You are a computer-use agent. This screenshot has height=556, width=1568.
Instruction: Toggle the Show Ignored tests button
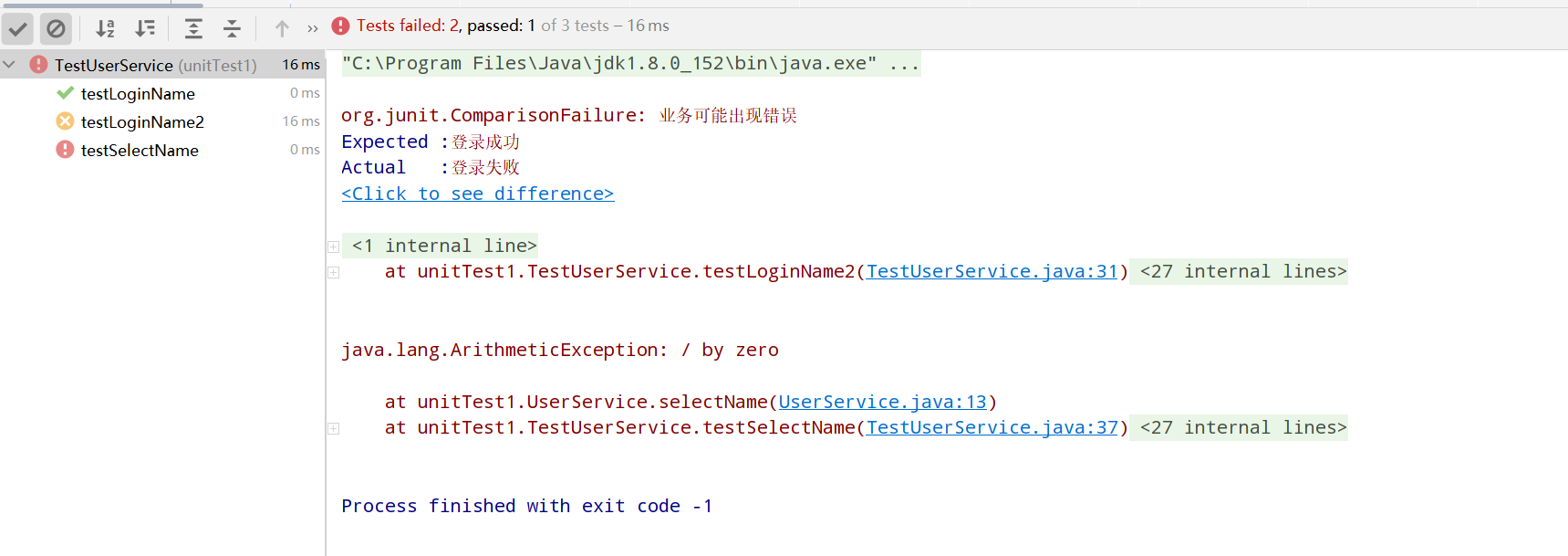pos(56,28)
